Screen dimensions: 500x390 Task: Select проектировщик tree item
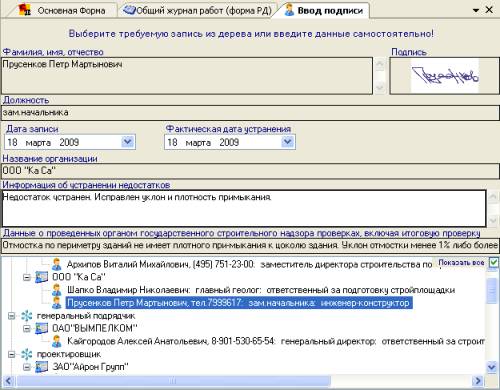coord(69,354)
